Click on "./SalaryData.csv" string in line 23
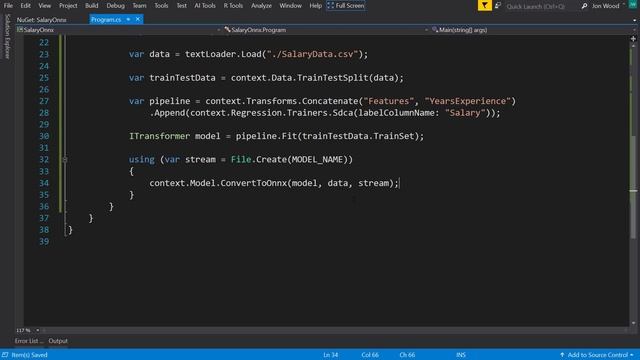Screen dimensions: 640x360 coord(312,54)
